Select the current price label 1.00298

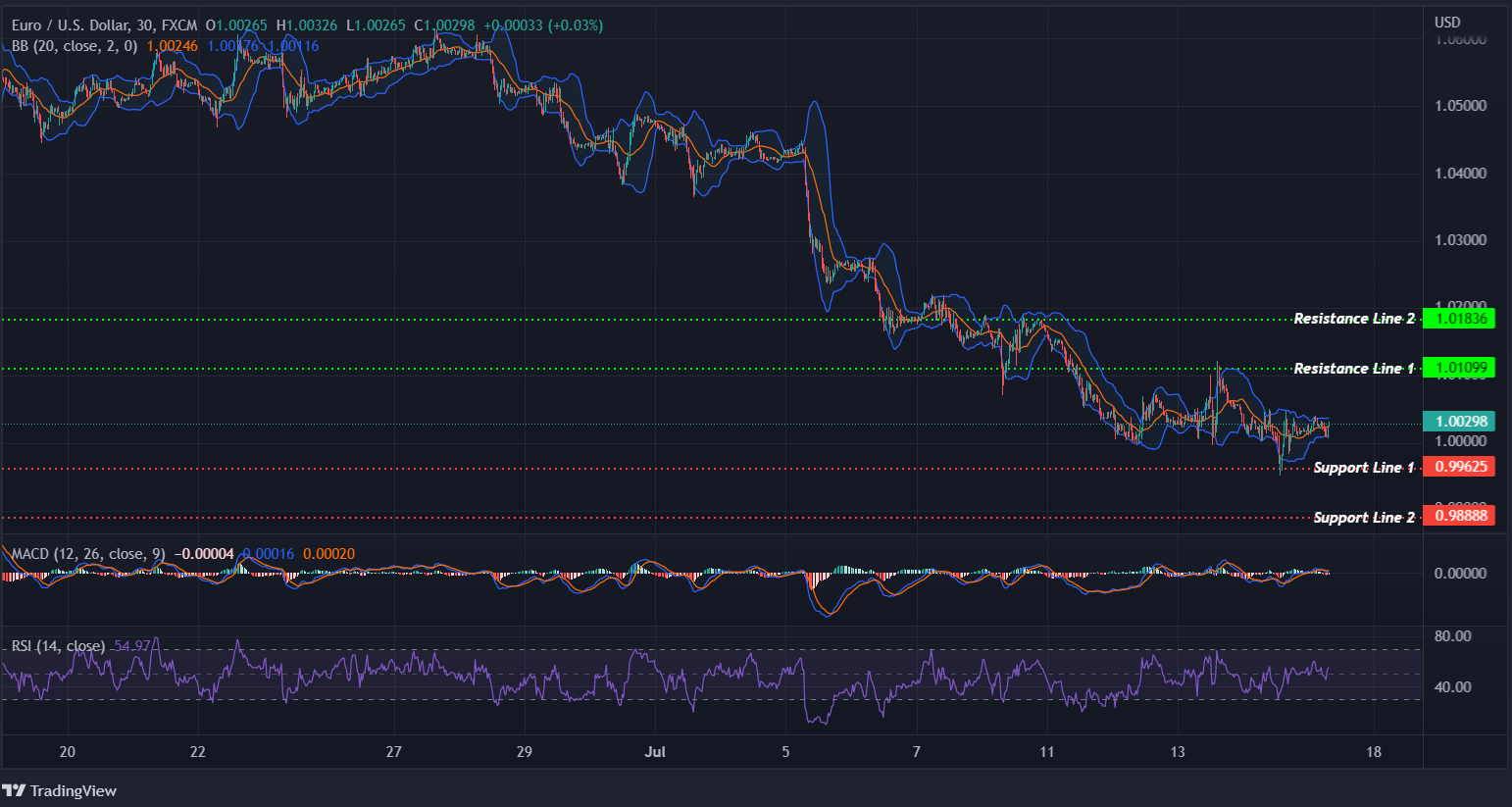click(1460, 420)
